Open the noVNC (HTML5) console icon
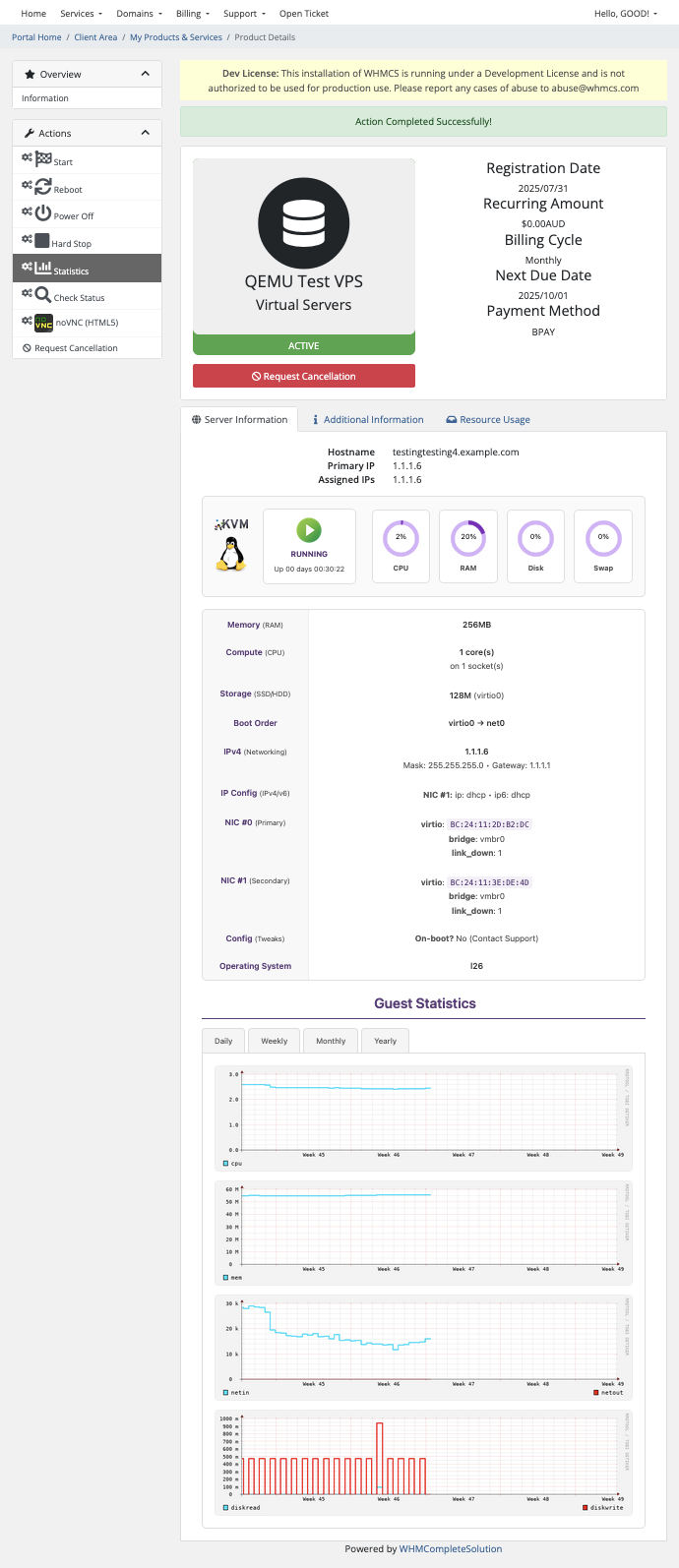679x1568 pixels. coord(43,323)
